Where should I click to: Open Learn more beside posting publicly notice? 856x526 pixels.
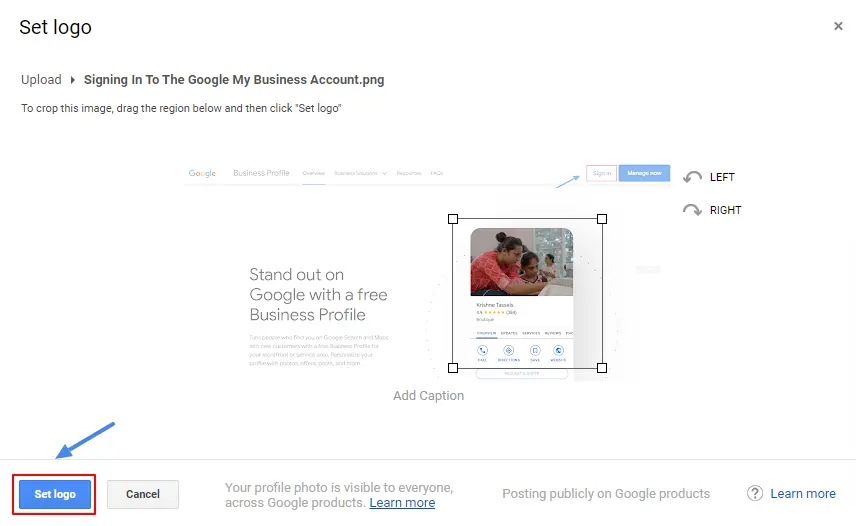pos(803,494)
